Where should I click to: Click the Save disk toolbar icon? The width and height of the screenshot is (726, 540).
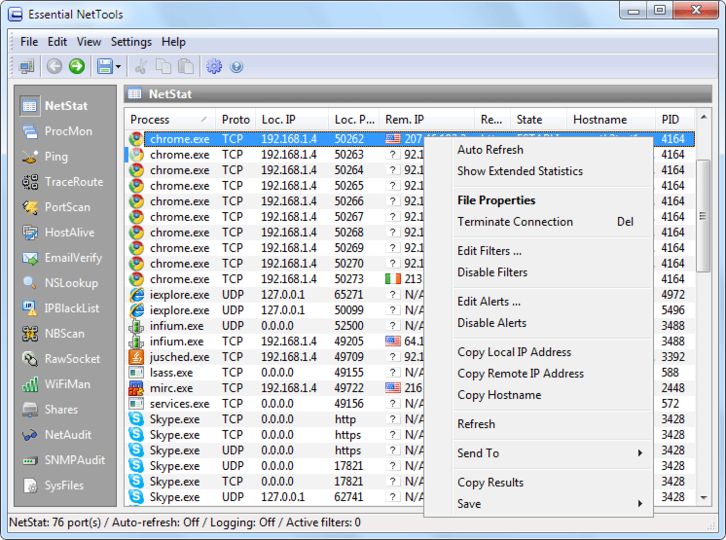105,67
